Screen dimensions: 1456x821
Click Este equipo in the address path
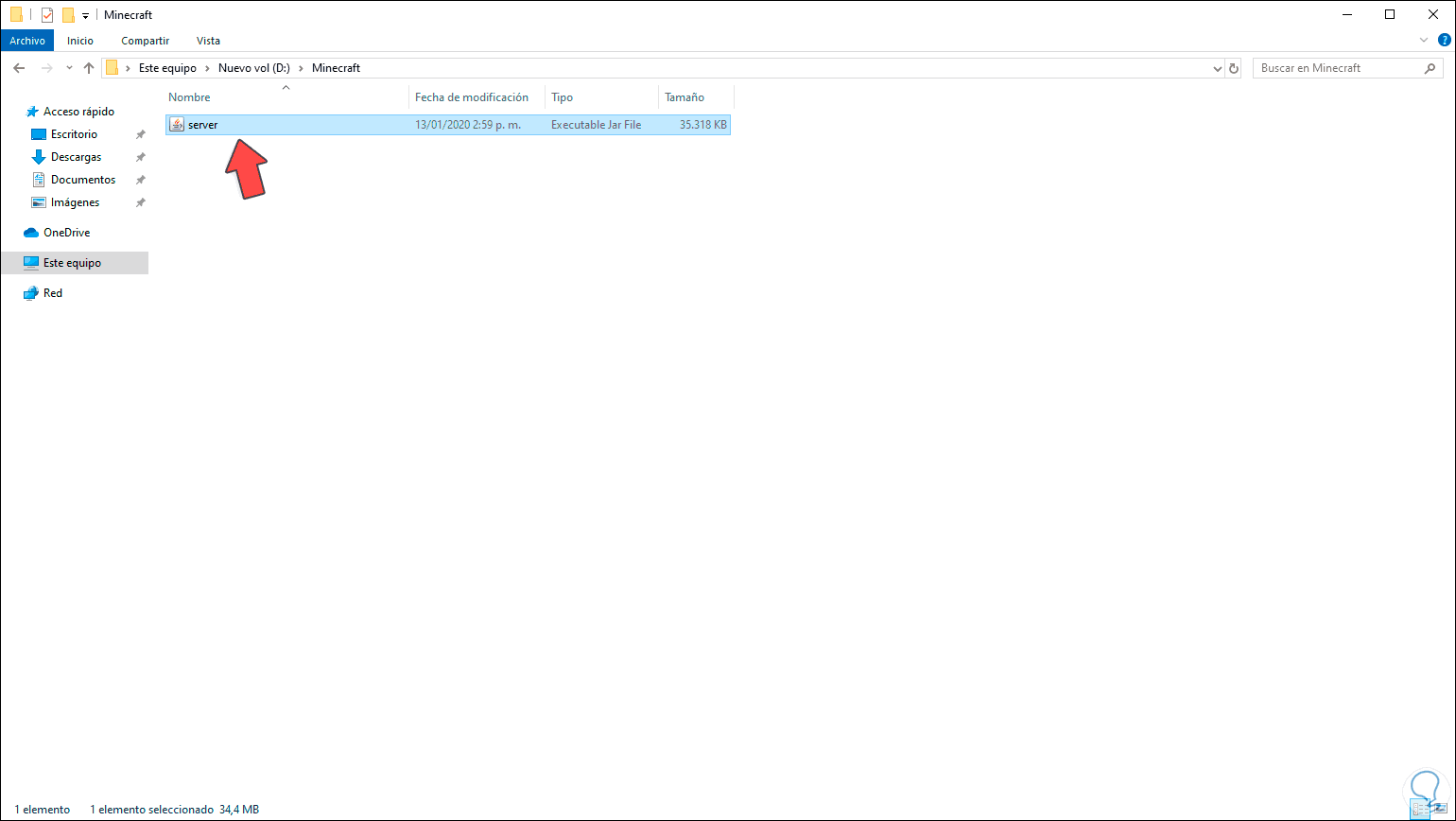pyautogui.click(x=167, y=68)
